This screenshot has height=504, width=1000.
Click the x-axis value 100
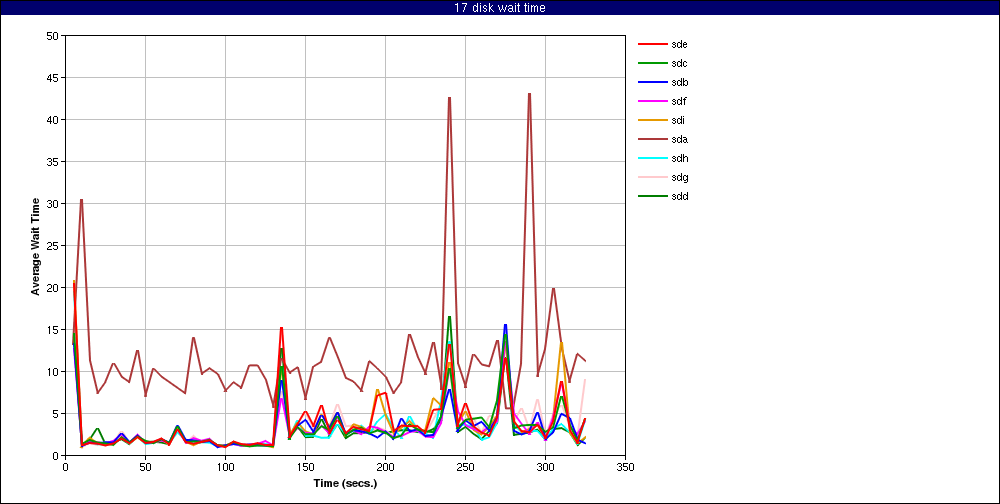pos(225,467)
